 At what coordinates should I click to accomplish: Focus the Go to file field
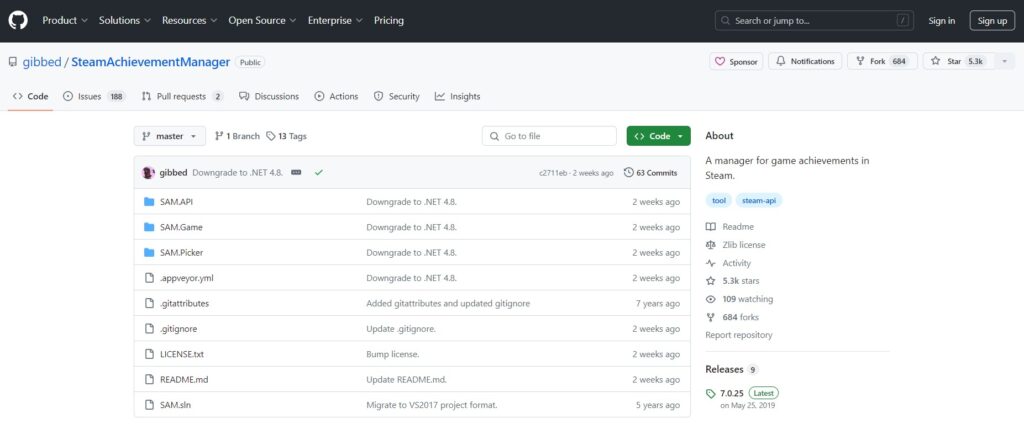pyautogui.click(x=549, y=136)
